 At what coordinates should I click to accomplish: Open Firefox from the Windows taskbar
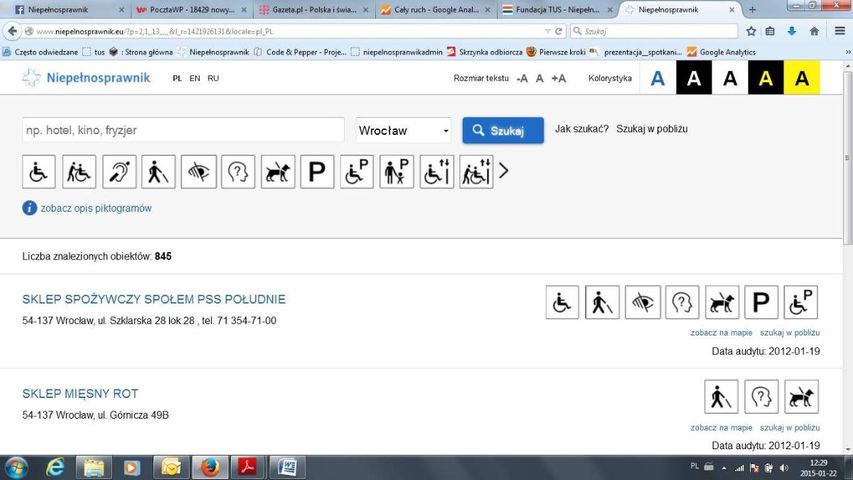(209, 466)
